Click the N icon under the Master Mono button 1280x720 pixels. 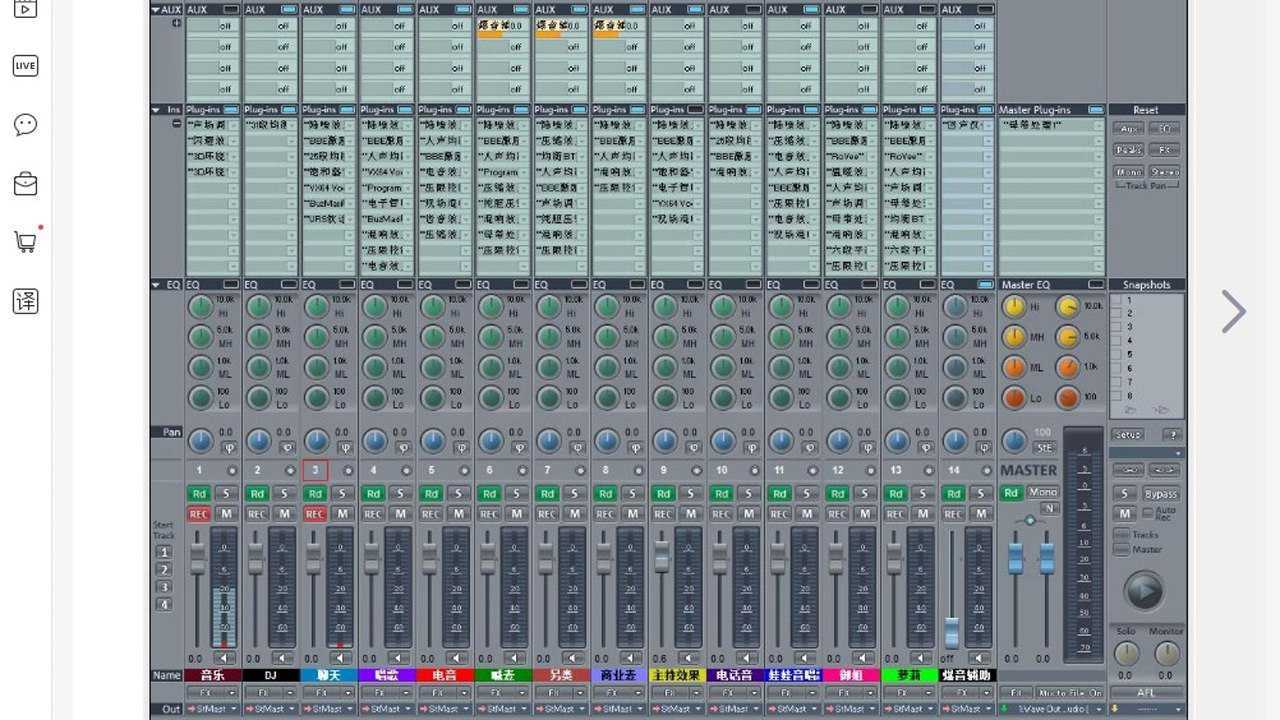click(1050, 507)
